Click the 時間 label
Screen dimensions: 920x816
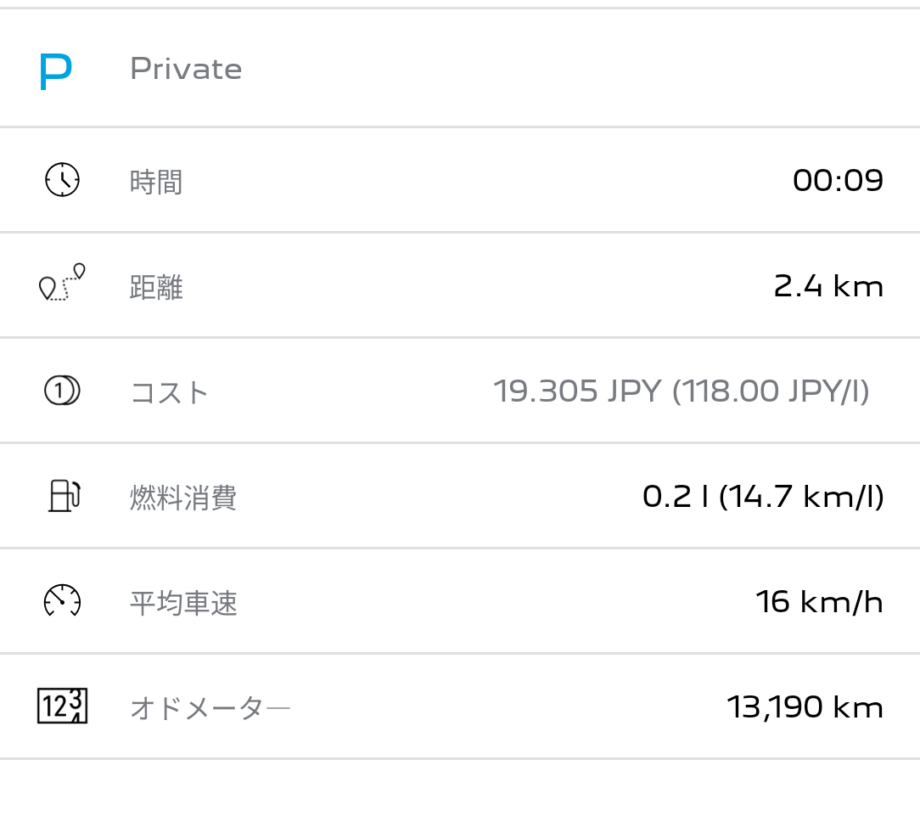click(x=156, y=183)
